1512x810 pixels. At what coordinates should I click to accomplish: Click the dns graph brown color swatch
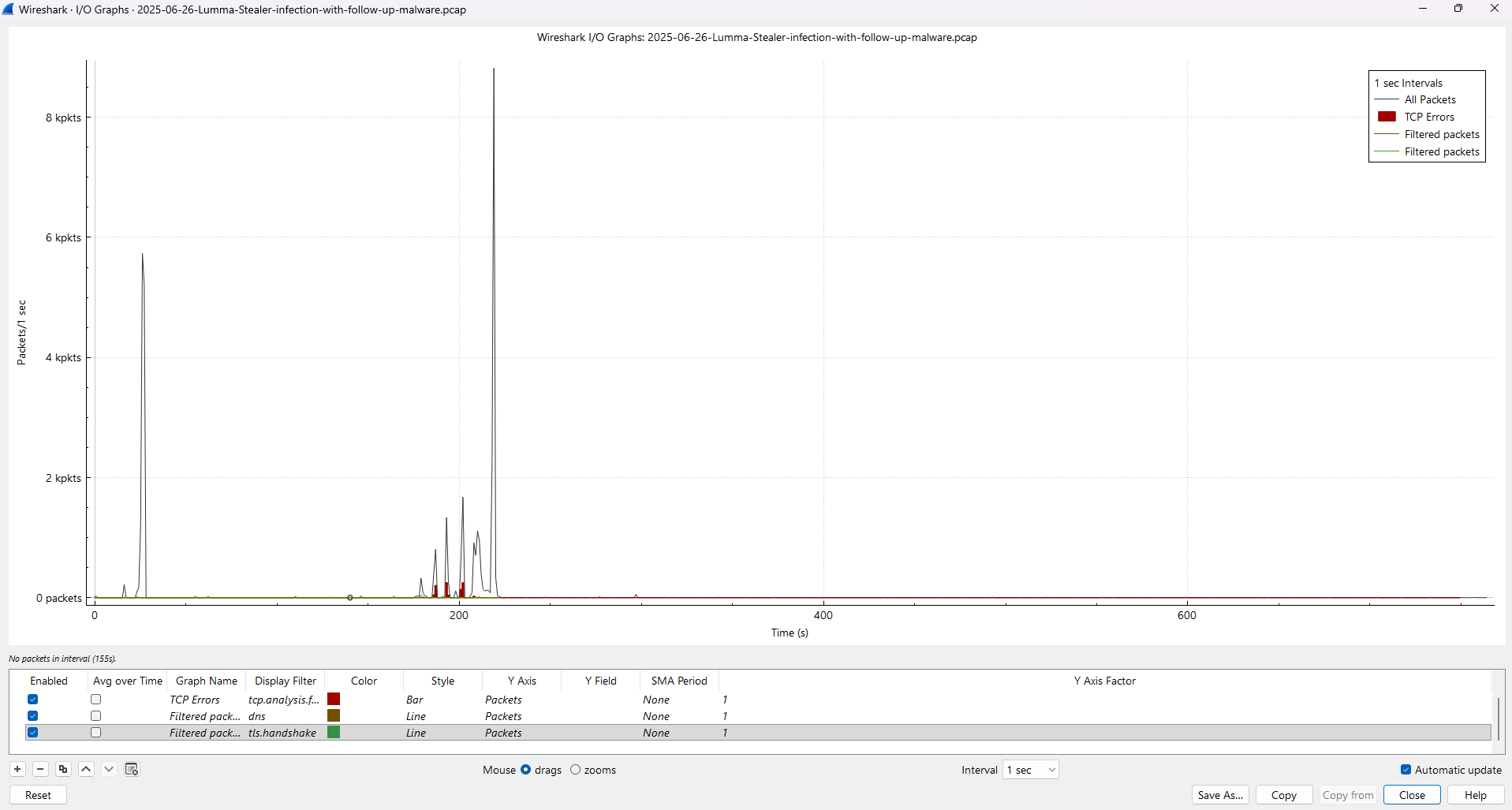click(x=334, y=715)
